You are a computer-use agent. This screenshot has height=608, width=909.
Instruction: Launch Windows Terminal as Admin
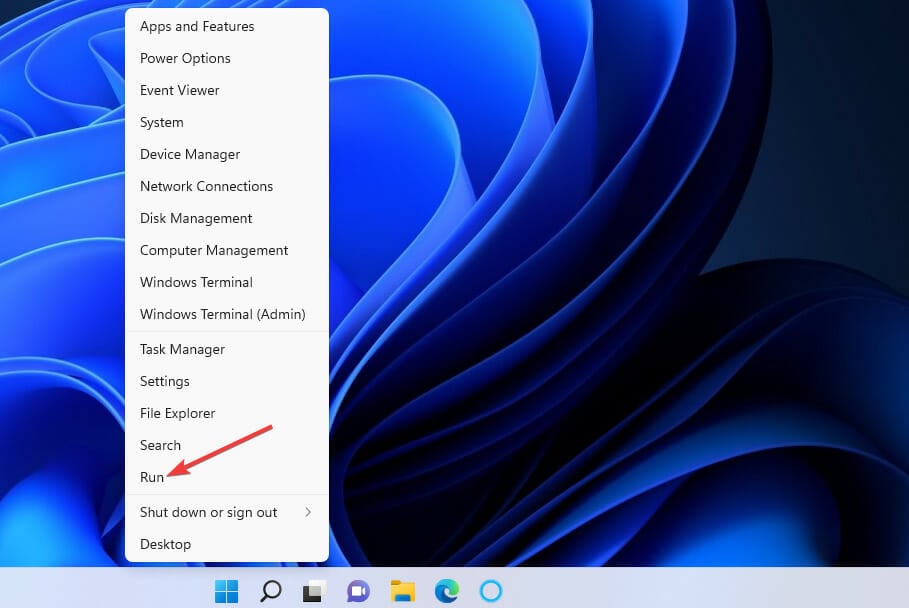click(222, 314)
